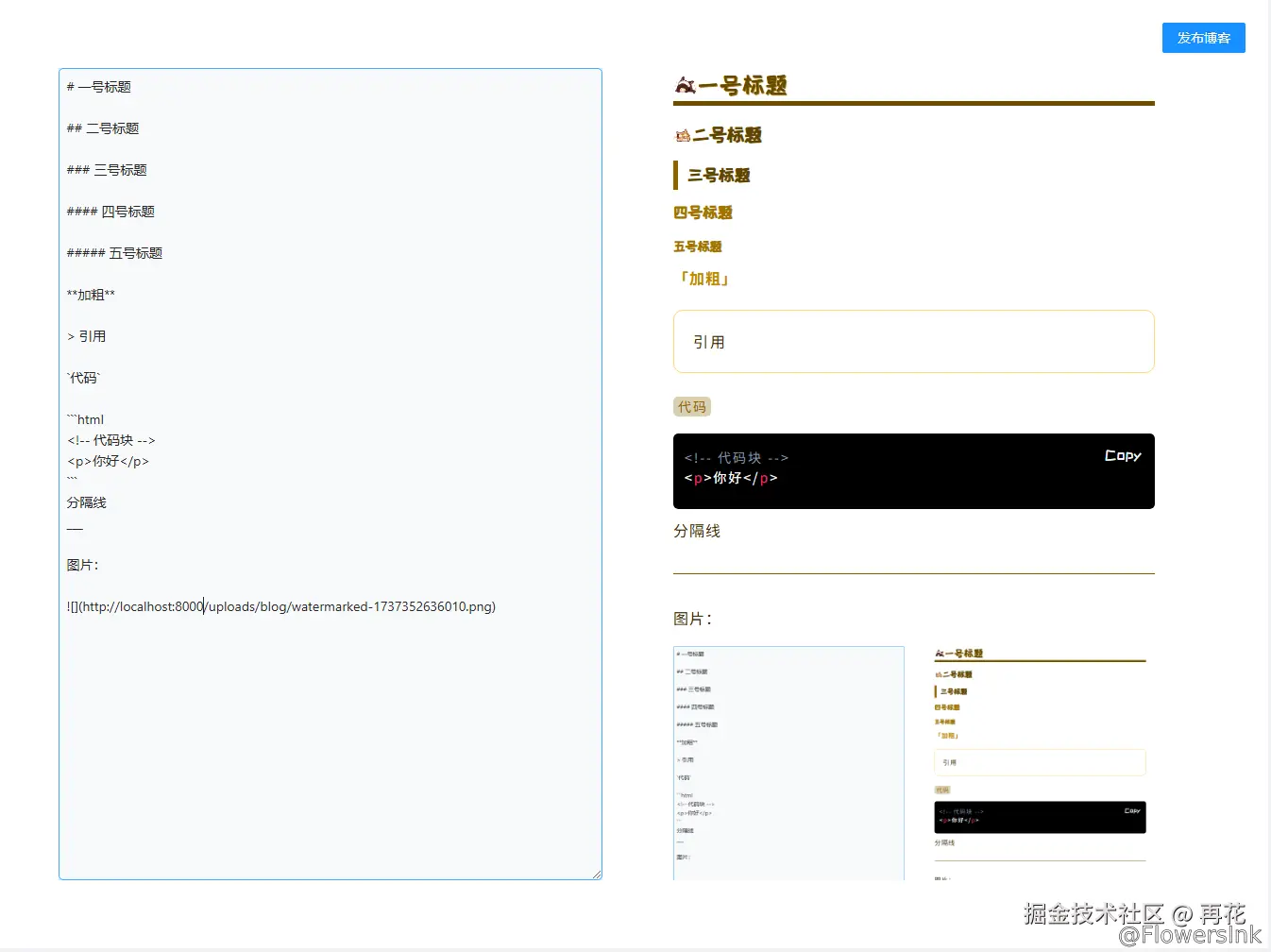Click the '分隔线' line in editor
The image size is (1271, 952).
click(87, 502)
